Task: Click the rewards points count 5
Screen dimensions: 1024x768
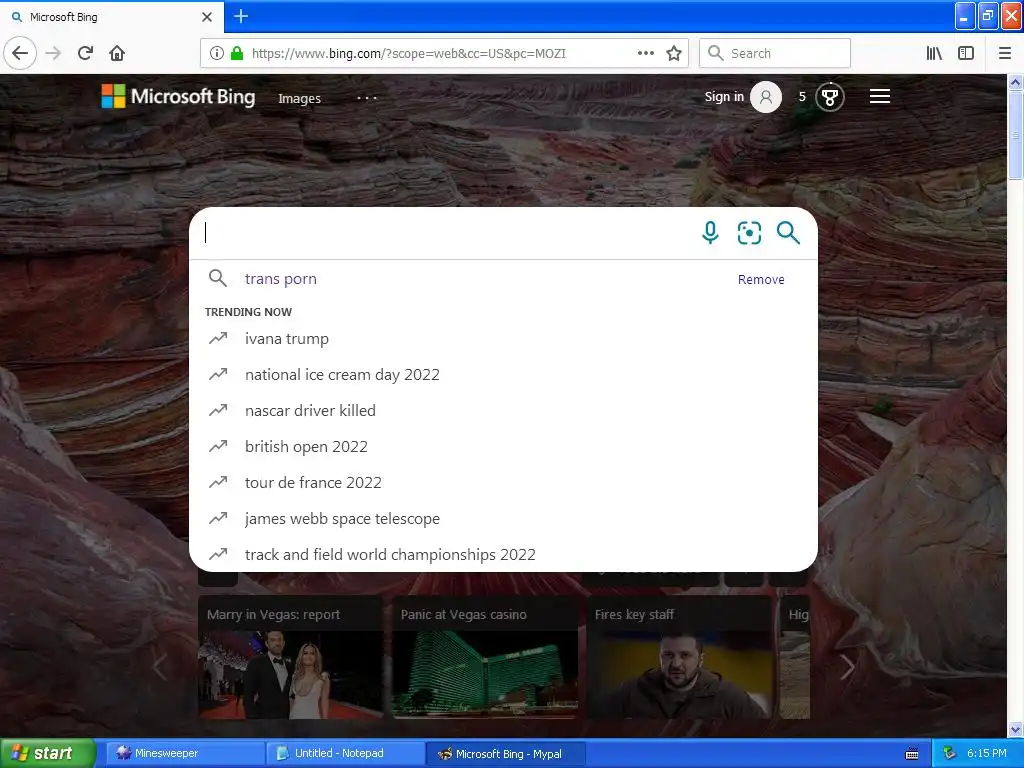Action: (802, 97)
